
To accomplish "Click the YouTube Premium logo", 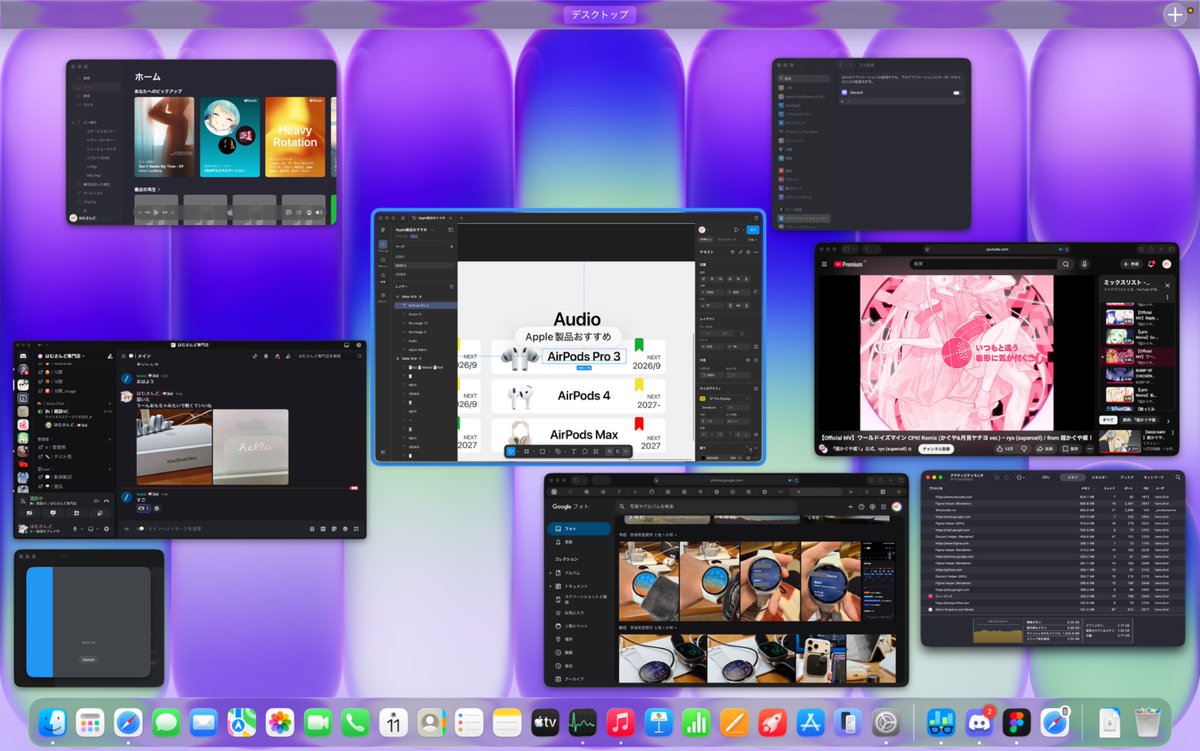I will pyautogui.click(x=848, y=264).
